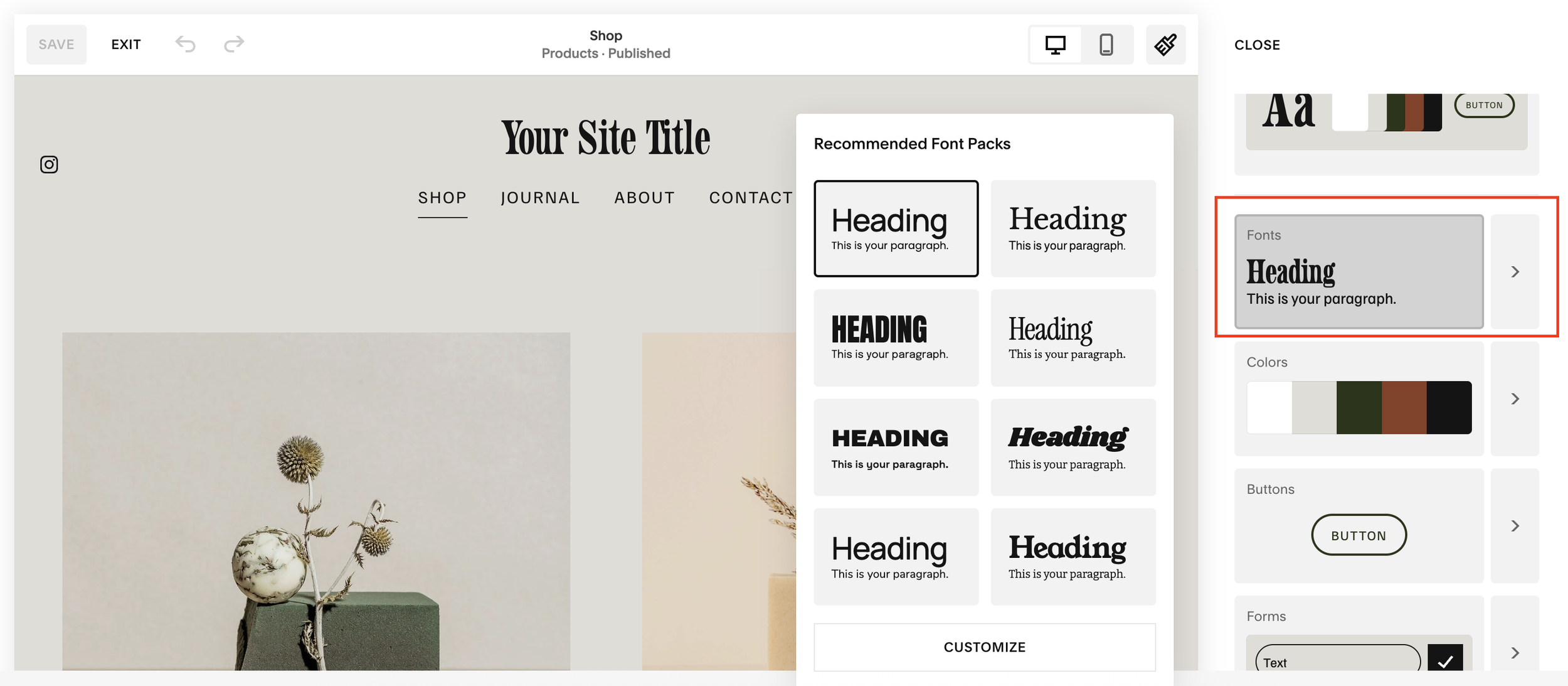Choose the italic Heading font pack
The image size is (1568, 686).
(x=1073, y=447)
